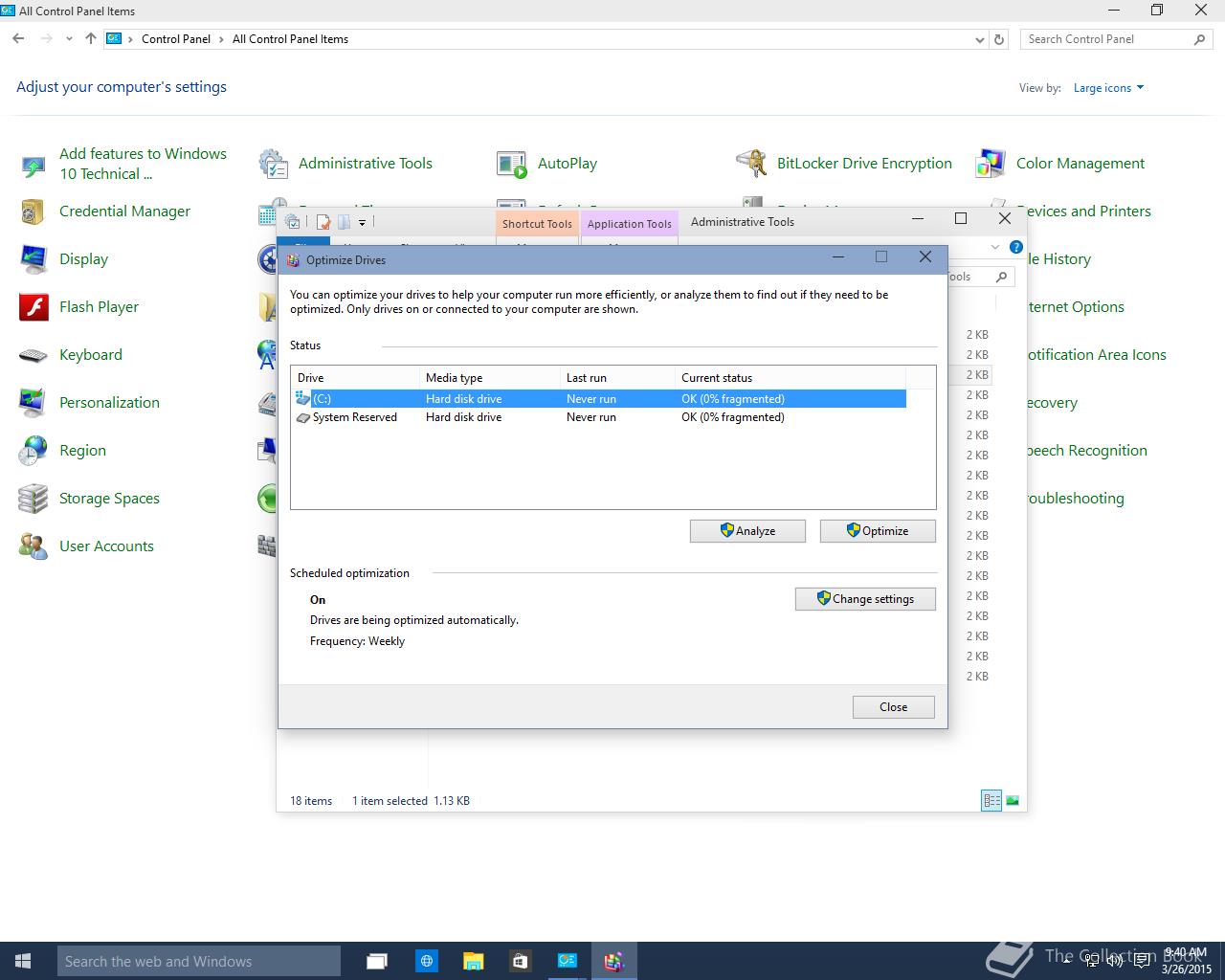Click the Optimize button
Screen dimensions: 1225x980
(x=878, y=531)
